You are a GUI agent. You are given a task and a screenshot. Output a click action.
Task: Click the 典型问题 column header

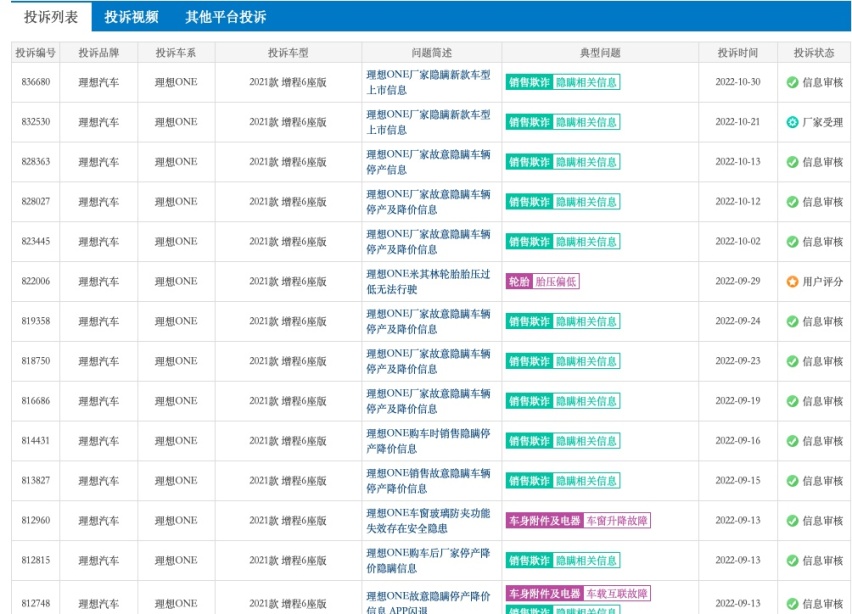click(600, 53)
